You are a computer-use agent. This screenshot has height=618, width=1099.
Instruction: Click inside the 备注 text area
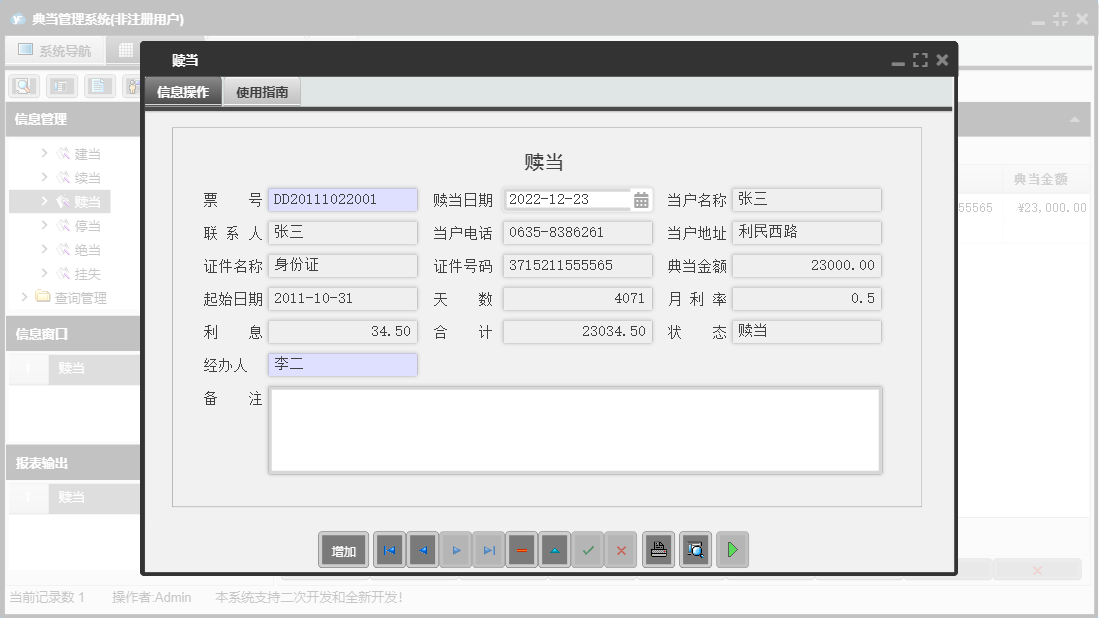click(574, 430)
